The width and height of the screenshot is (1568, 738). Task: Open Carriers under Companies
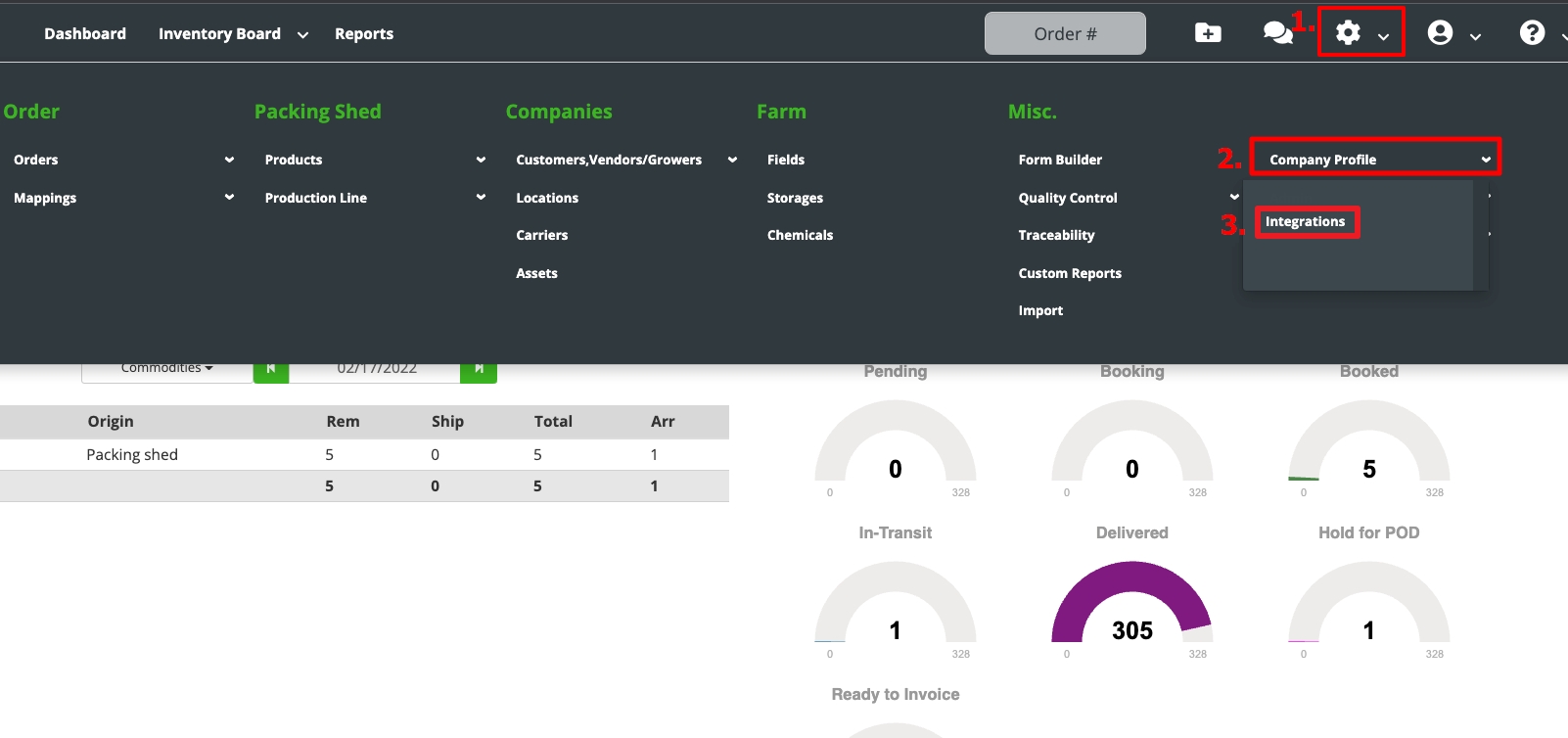click(541, 235)
